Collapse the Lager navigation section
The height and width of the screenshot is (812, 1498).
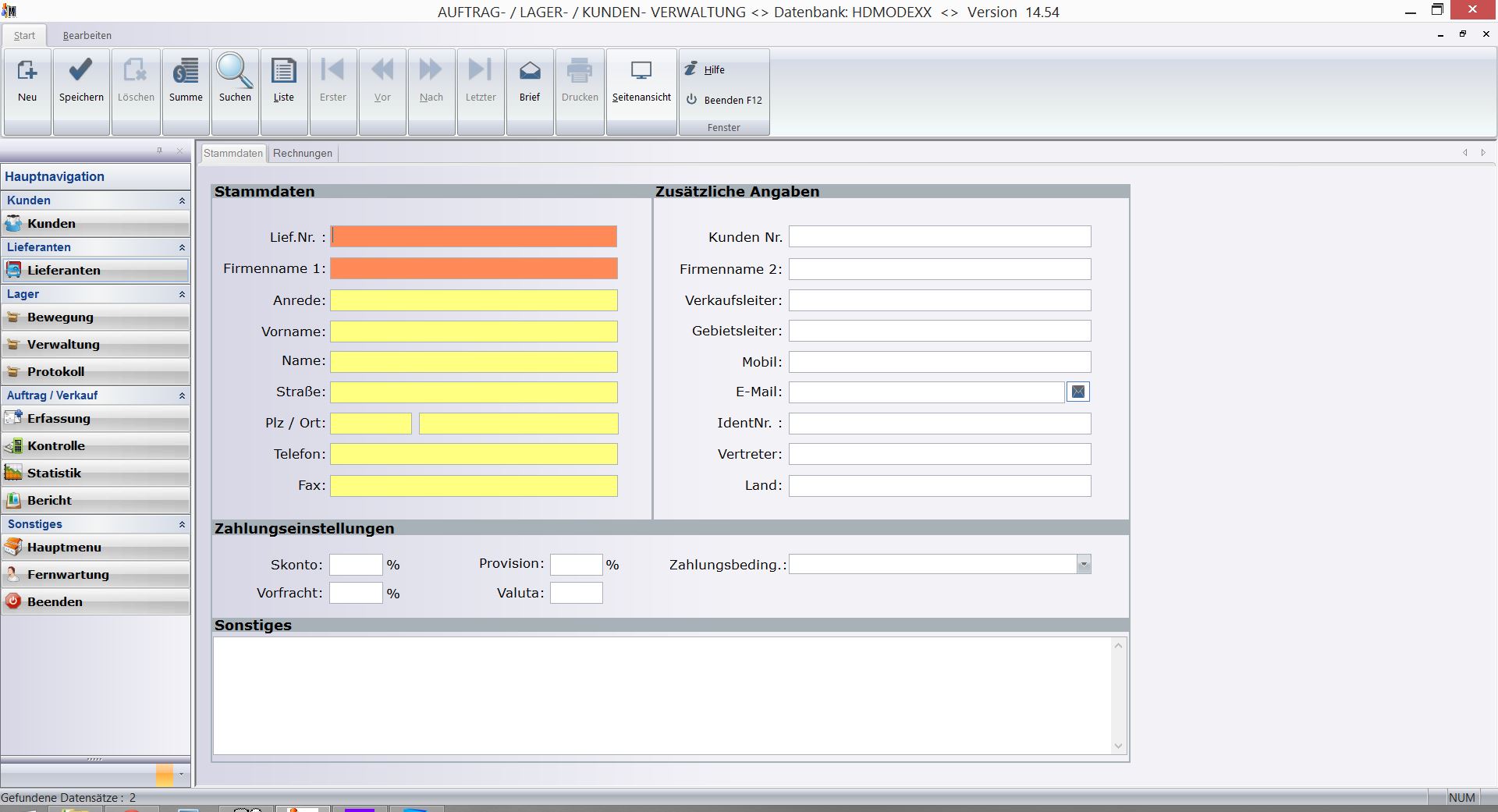[x=182, y=294]
